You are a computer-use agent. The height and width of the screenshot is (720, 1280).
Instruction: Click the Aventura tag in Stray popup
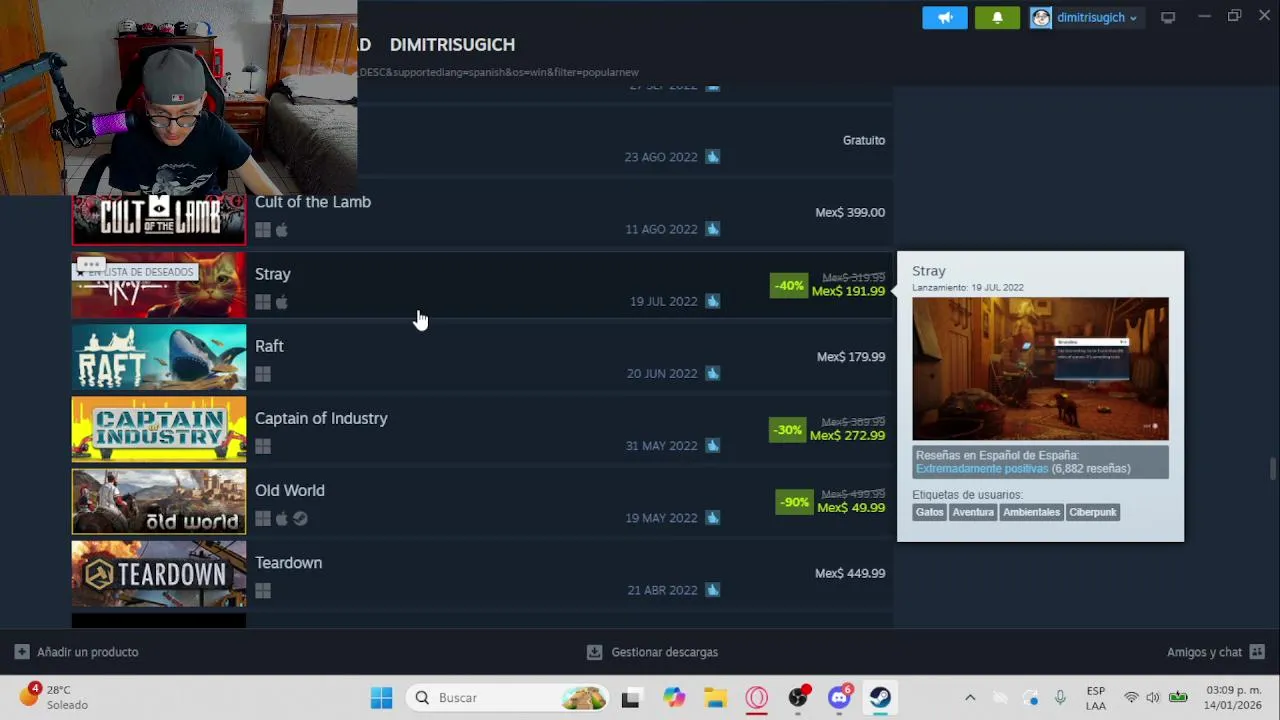pos(973,512)
